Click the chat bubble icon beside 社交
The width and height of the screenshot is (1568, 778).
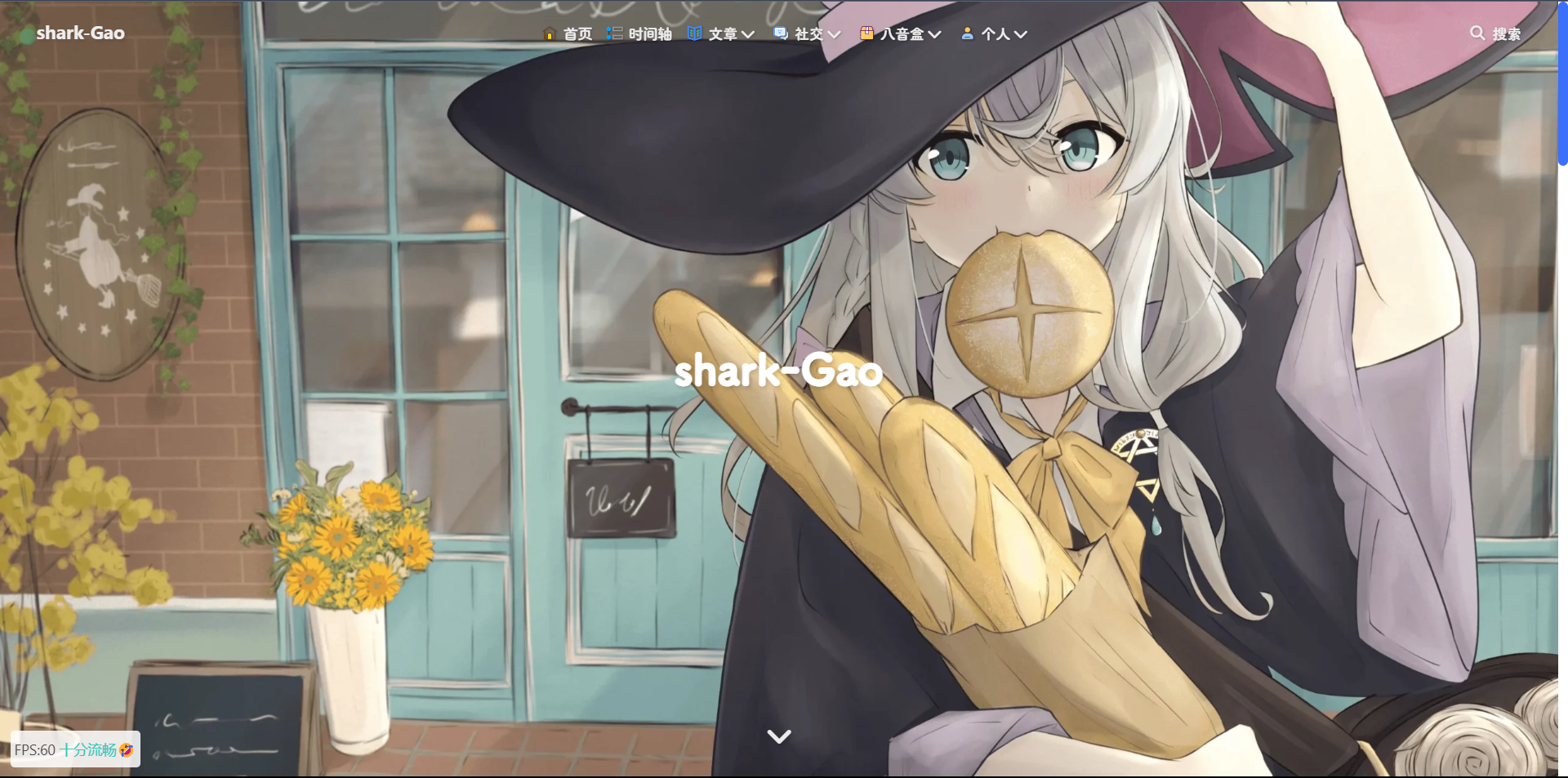point(781,33)
